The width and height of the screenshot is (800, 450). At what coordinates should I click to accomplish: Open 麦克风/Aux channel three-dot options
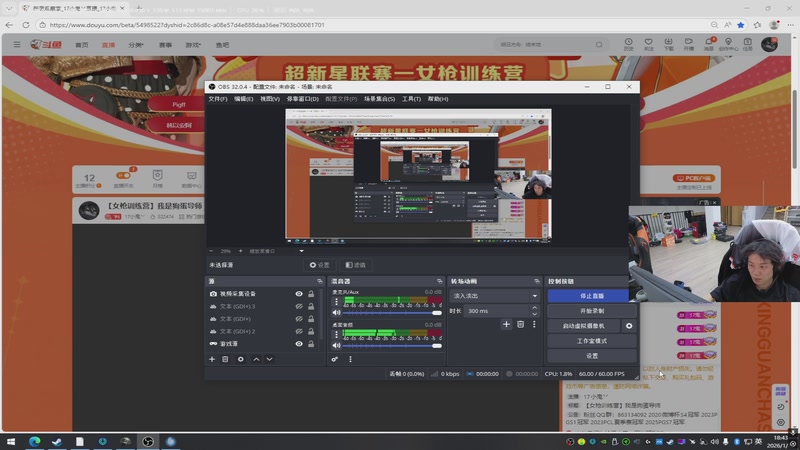[x=336, y=302]
